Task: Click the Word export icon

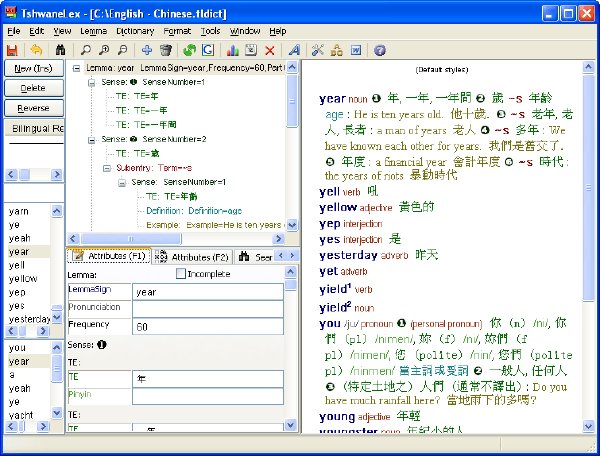Action: pyautogui.click(x=356, y=50)
